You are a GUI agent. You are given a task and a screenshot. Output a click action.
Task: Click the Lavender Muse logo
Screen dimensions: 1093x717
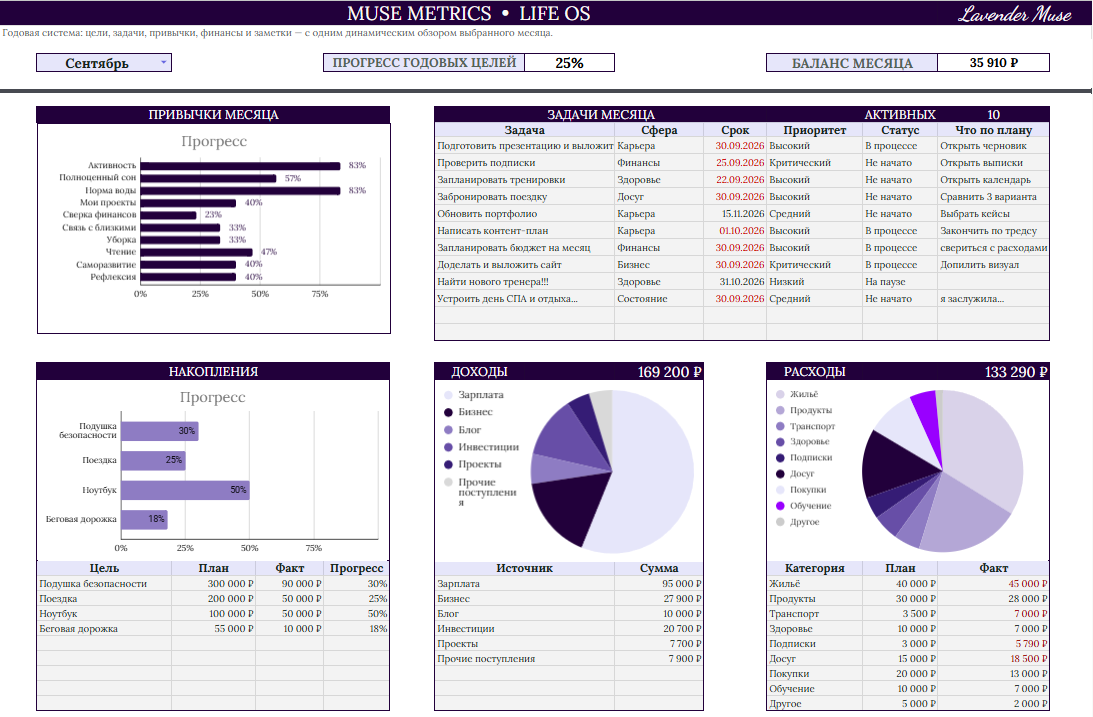click(1014, 14)
